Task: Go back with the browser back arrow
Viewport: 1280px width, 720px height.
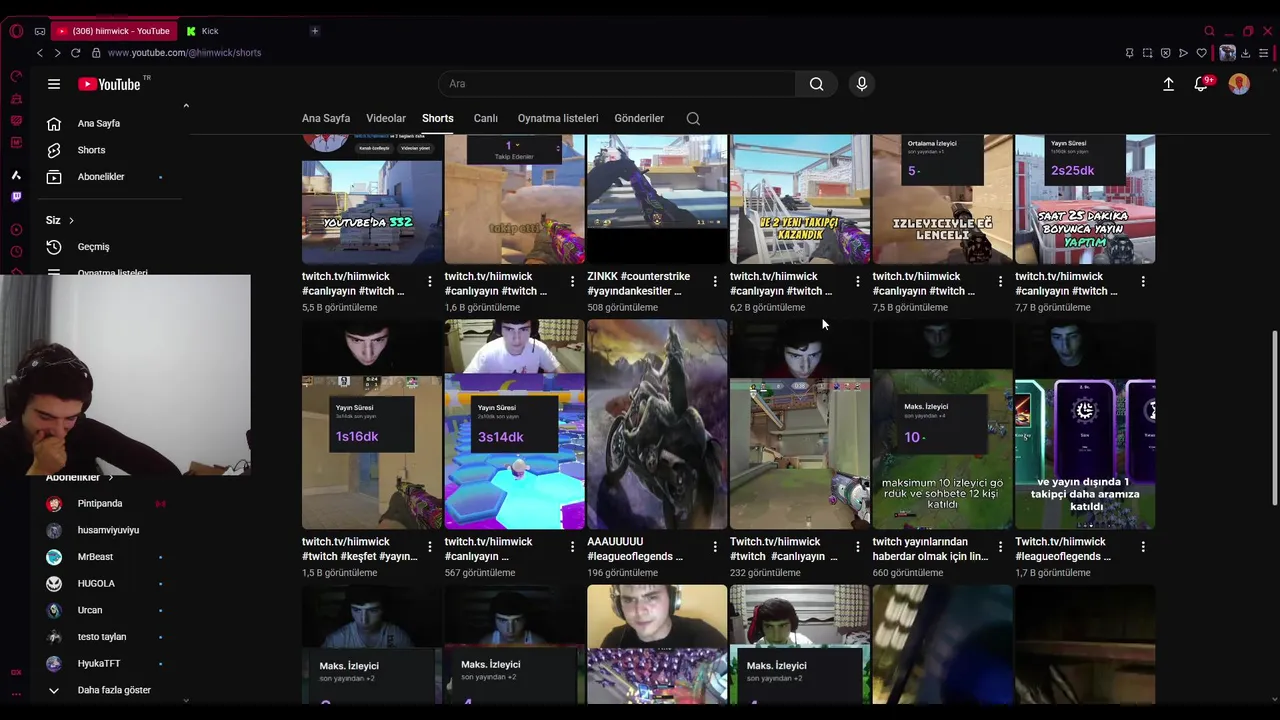Action: click(x=39, y=53)
